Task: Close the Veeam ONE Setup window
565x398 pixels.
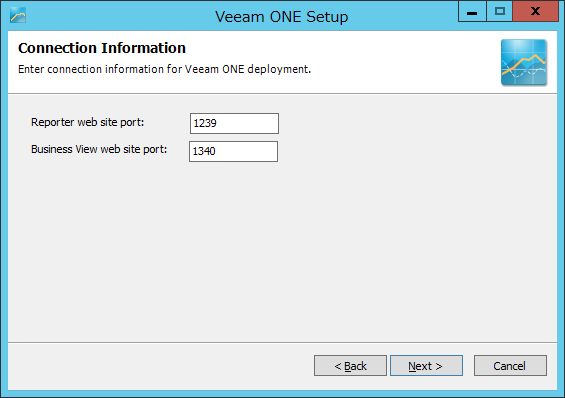Action: click(x=535, y=11)
